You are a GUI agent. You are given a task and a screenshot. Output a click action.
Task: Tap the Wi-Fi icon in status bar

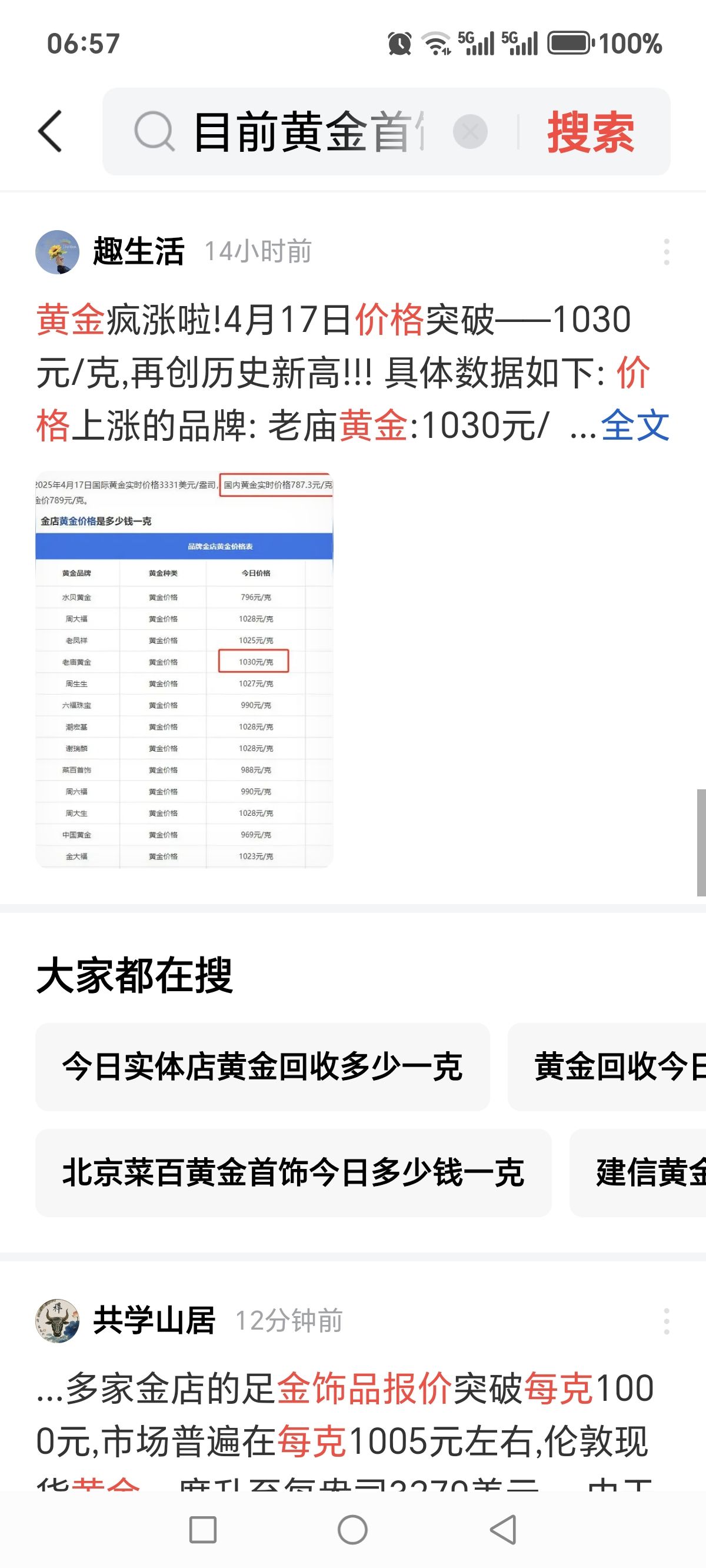437,44
